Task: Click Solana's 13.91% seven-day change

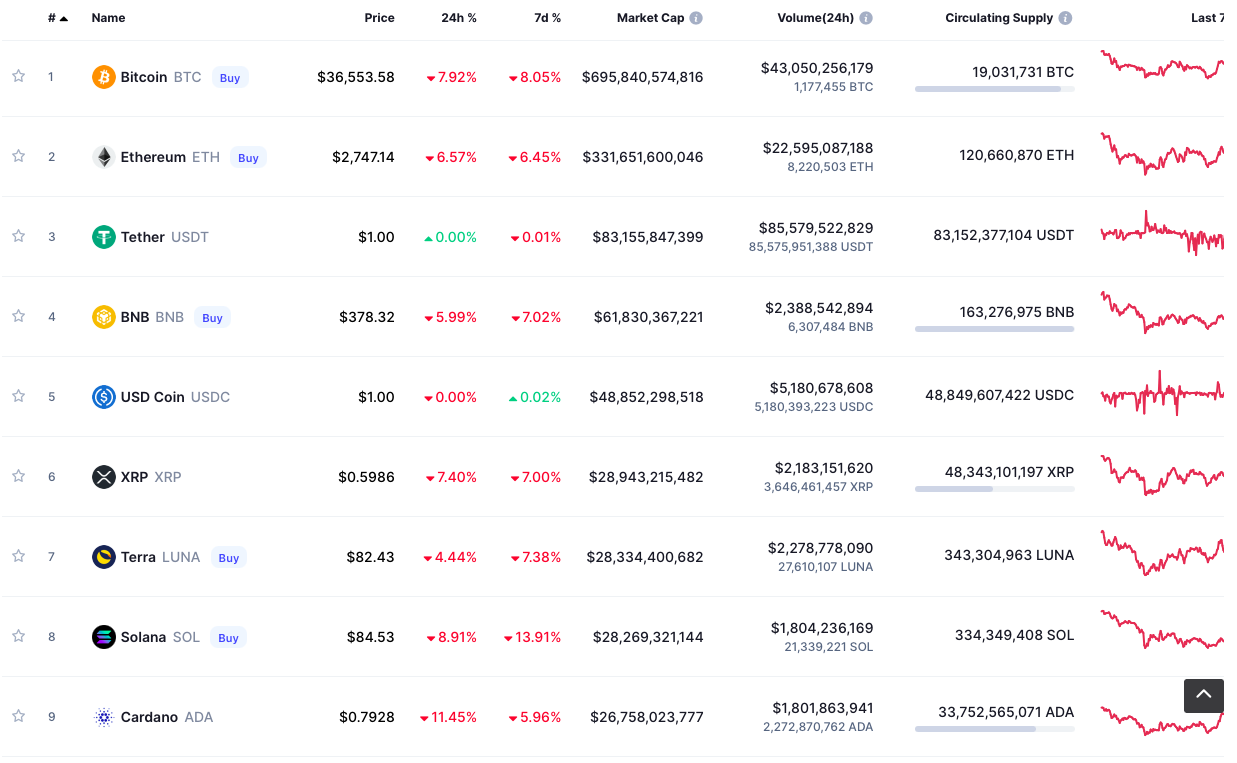Action: [x=533, y=637]
